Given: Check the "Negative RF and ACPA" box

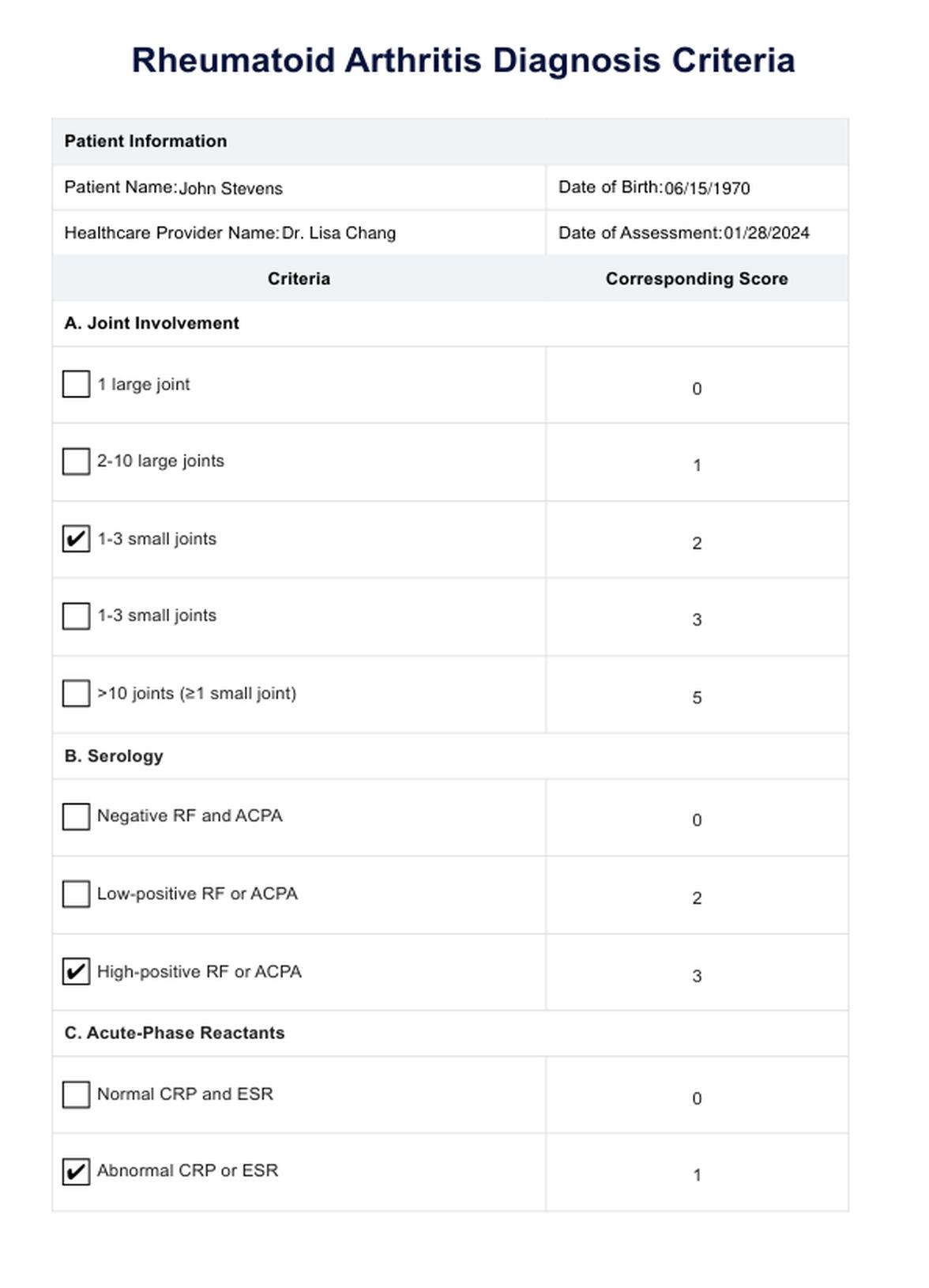Looking at the screenshot, I should [76, 816].
